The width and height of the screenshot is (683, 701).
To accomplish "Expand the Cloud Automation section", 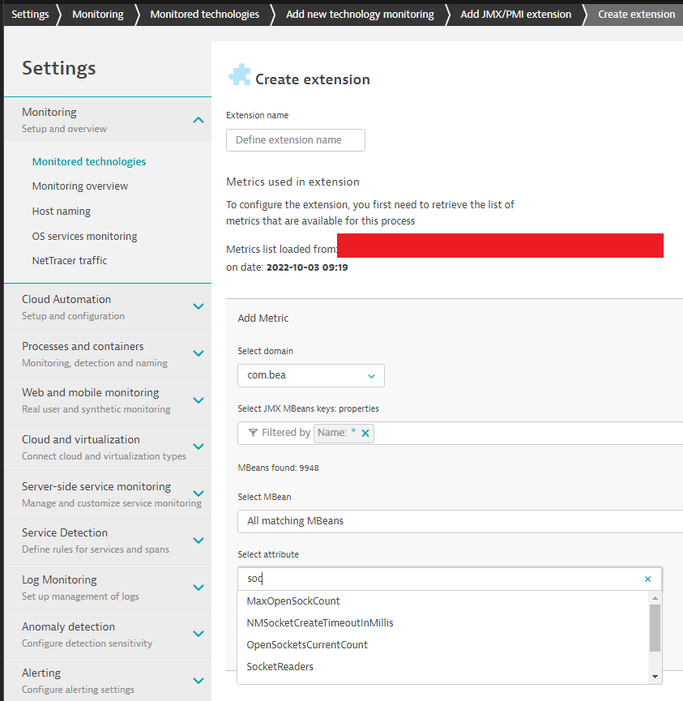I will point(198,306).
